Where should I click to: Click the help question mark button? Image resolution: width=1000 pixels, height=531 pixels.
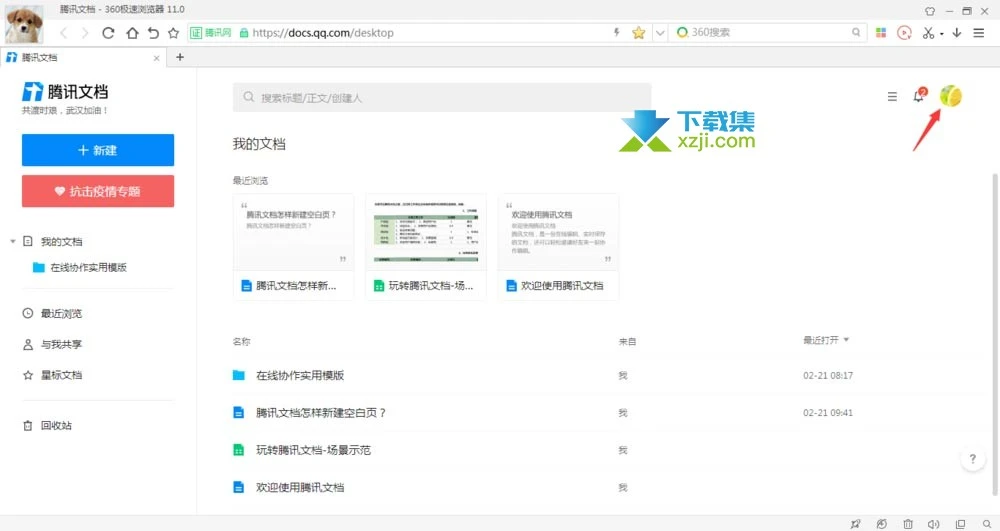pos(973,458)
